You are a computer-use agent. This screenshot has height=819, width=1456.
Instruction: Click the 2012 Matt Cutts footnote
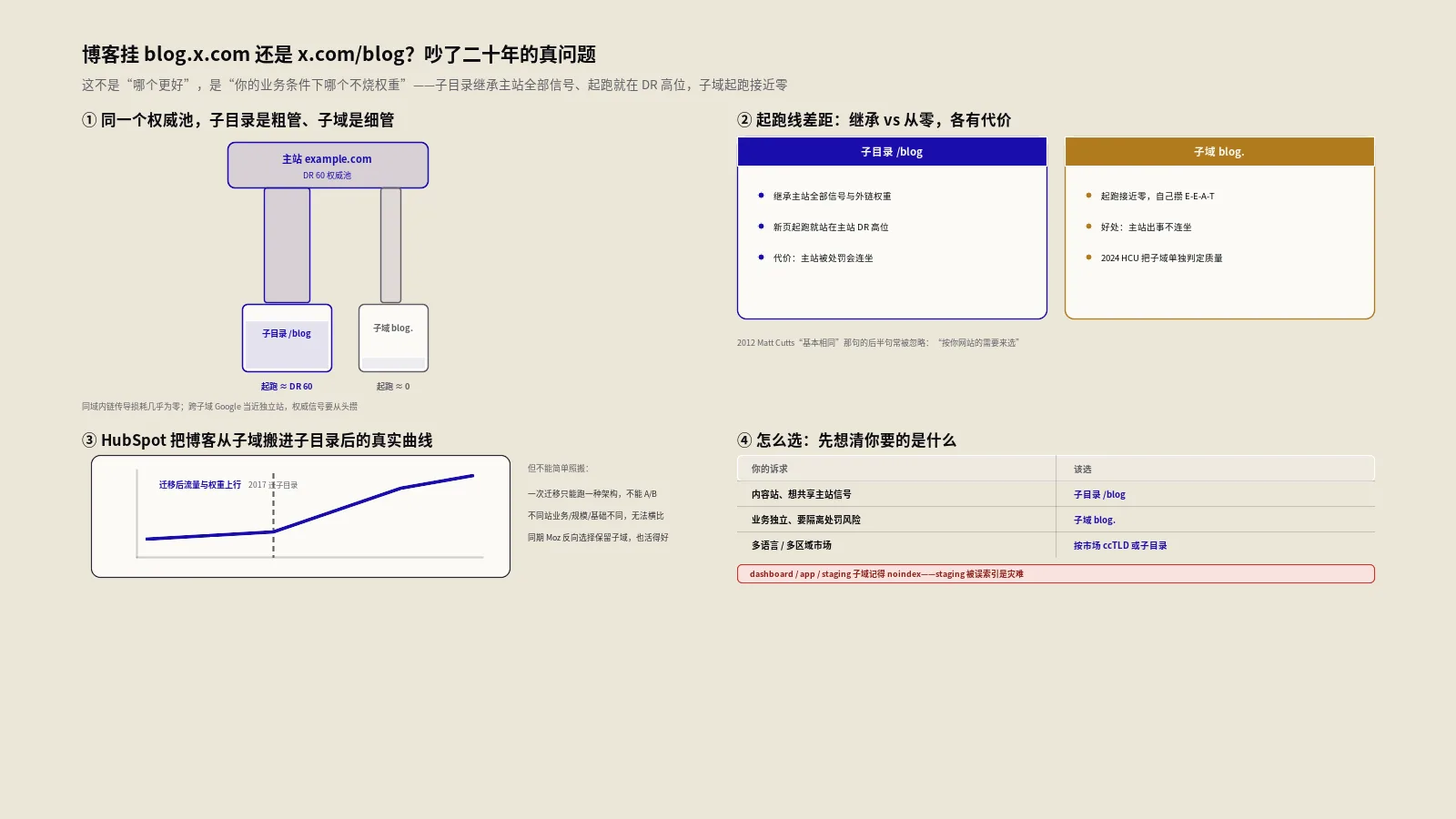878,343
